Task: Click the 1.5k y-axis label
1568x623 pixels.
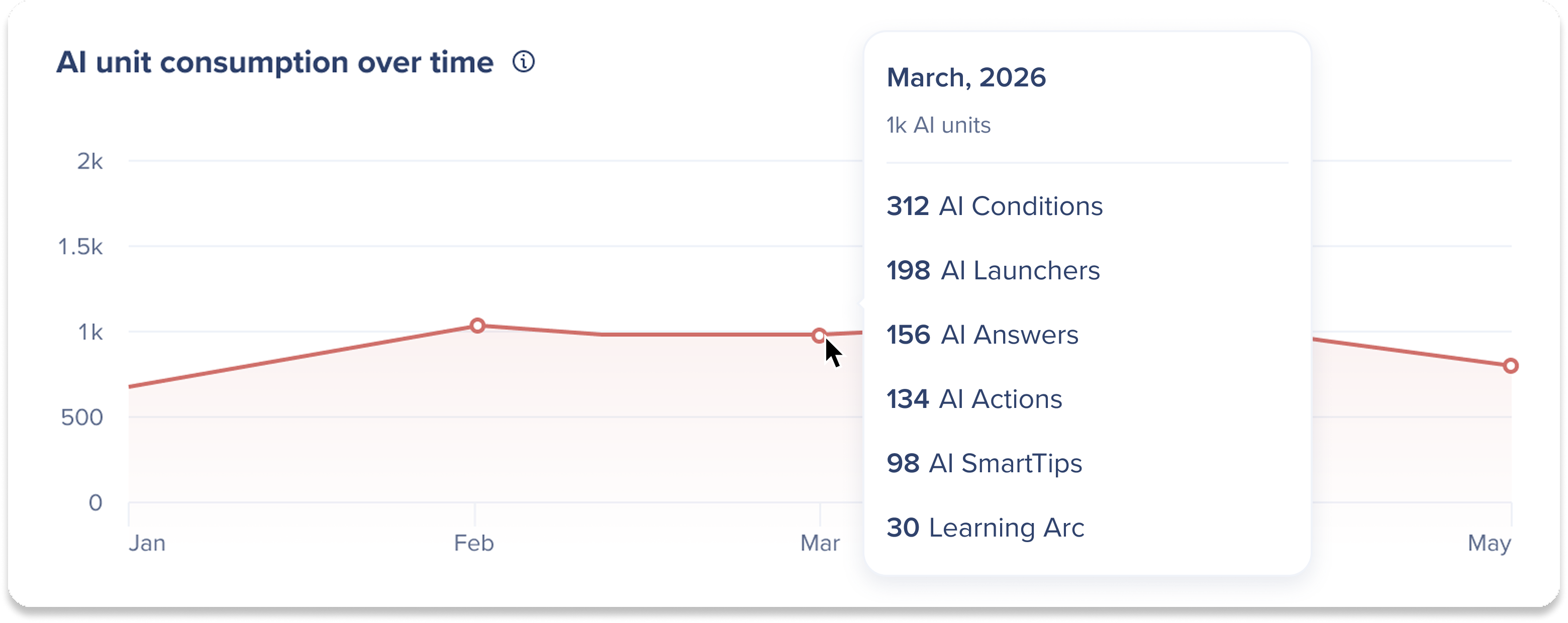Action: [x=80, y=247]
